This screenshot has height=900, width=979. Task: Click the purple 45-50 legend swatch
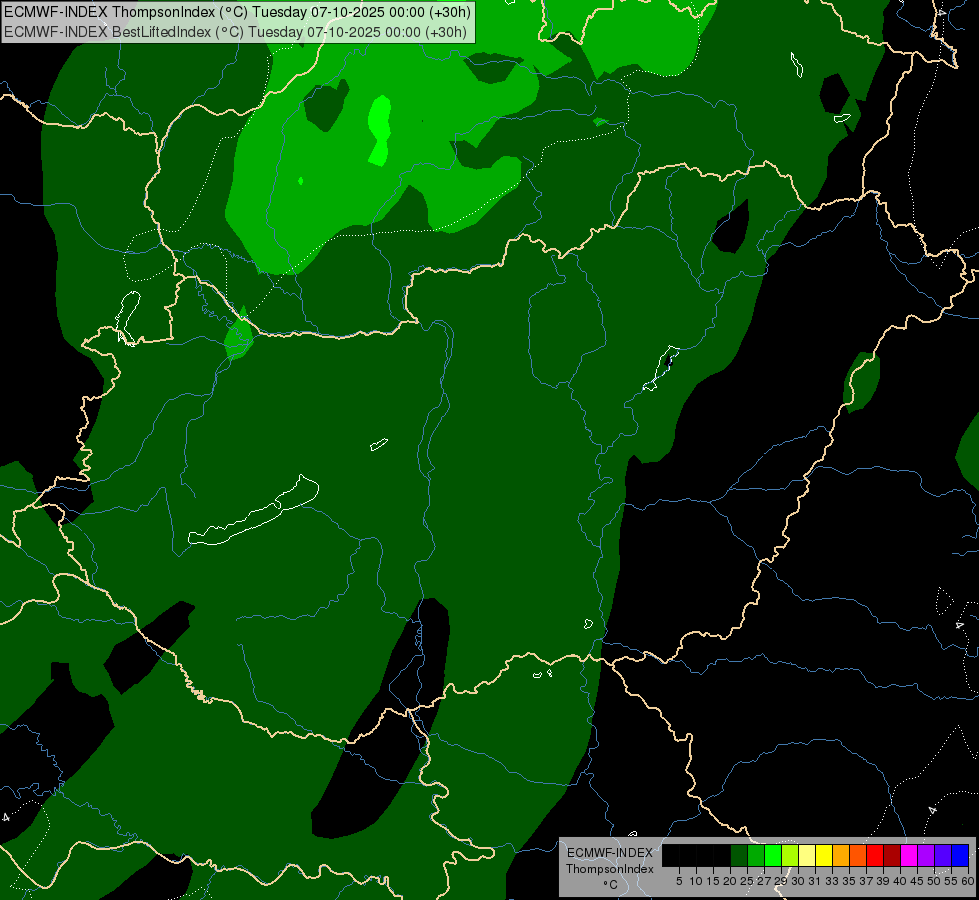[x=926, y=855]
